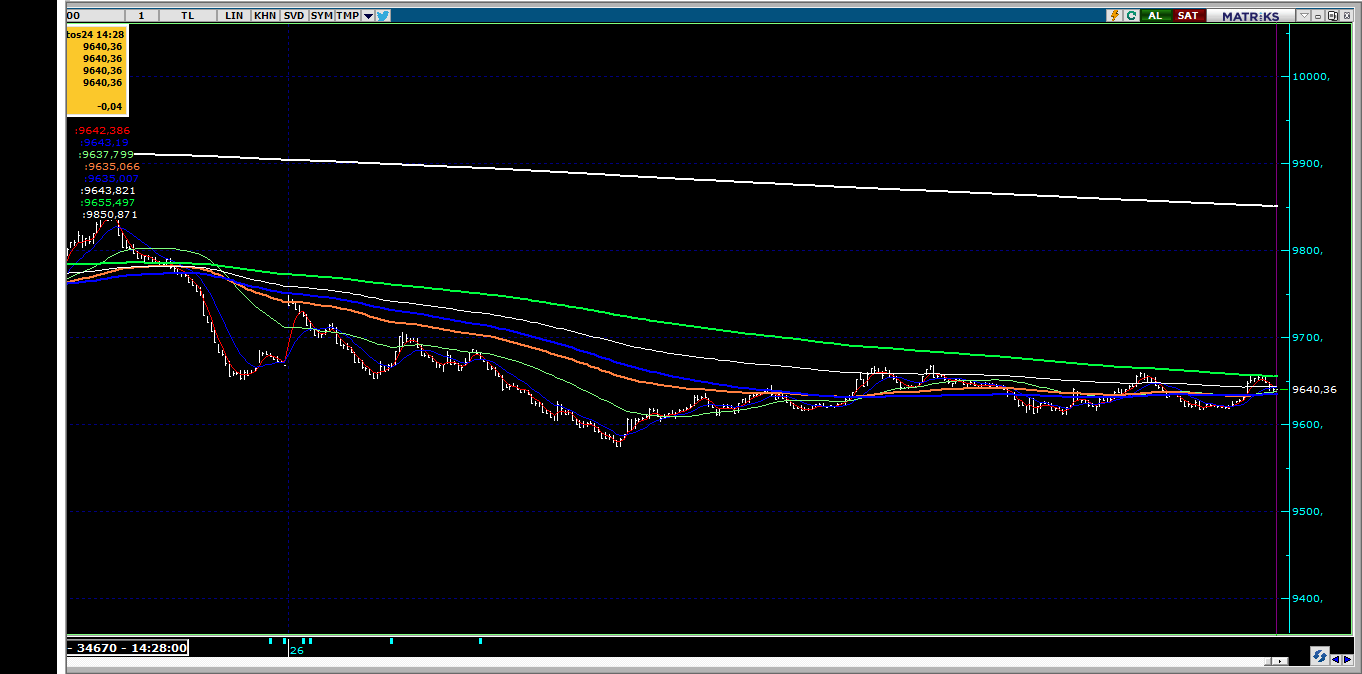Click the white indicator value 9643,821

(108, 191)
